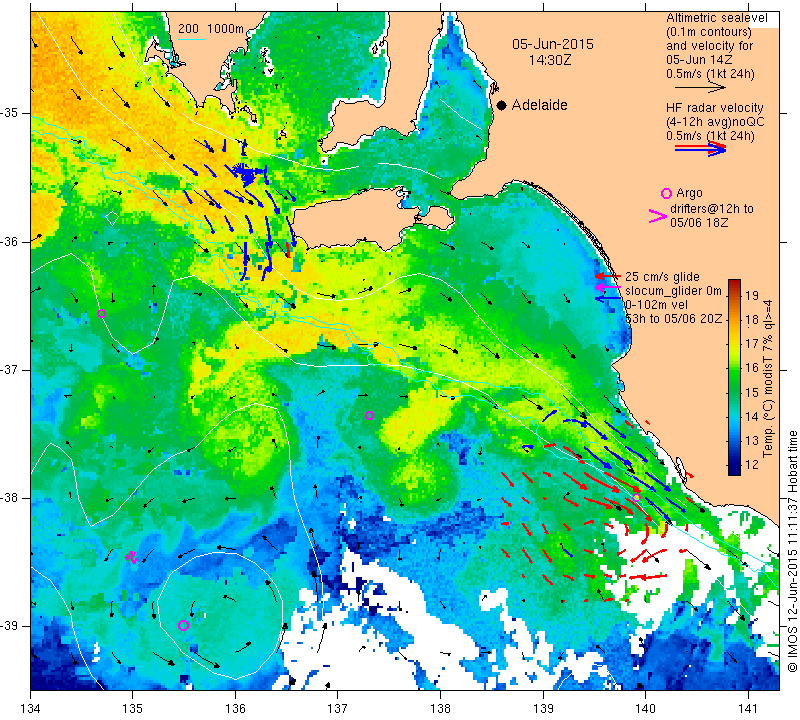This screenshot has height=720, width=800.
Task: Click latitude axis label '-36'
Action: (11, 242)
